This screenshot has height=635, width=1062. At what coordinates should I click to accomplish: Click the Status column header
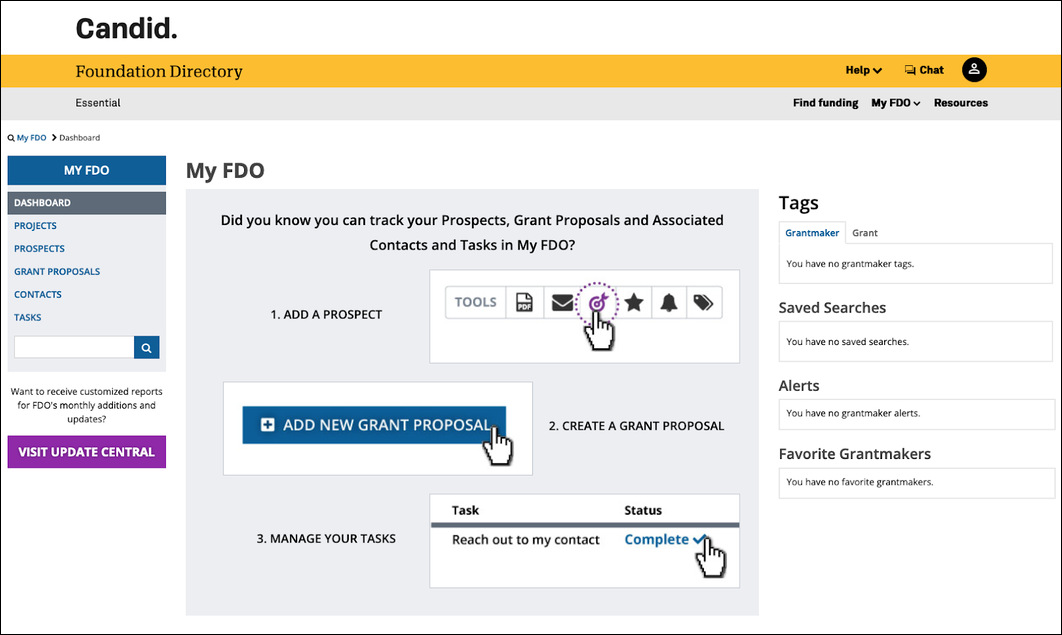coord(643,510)
